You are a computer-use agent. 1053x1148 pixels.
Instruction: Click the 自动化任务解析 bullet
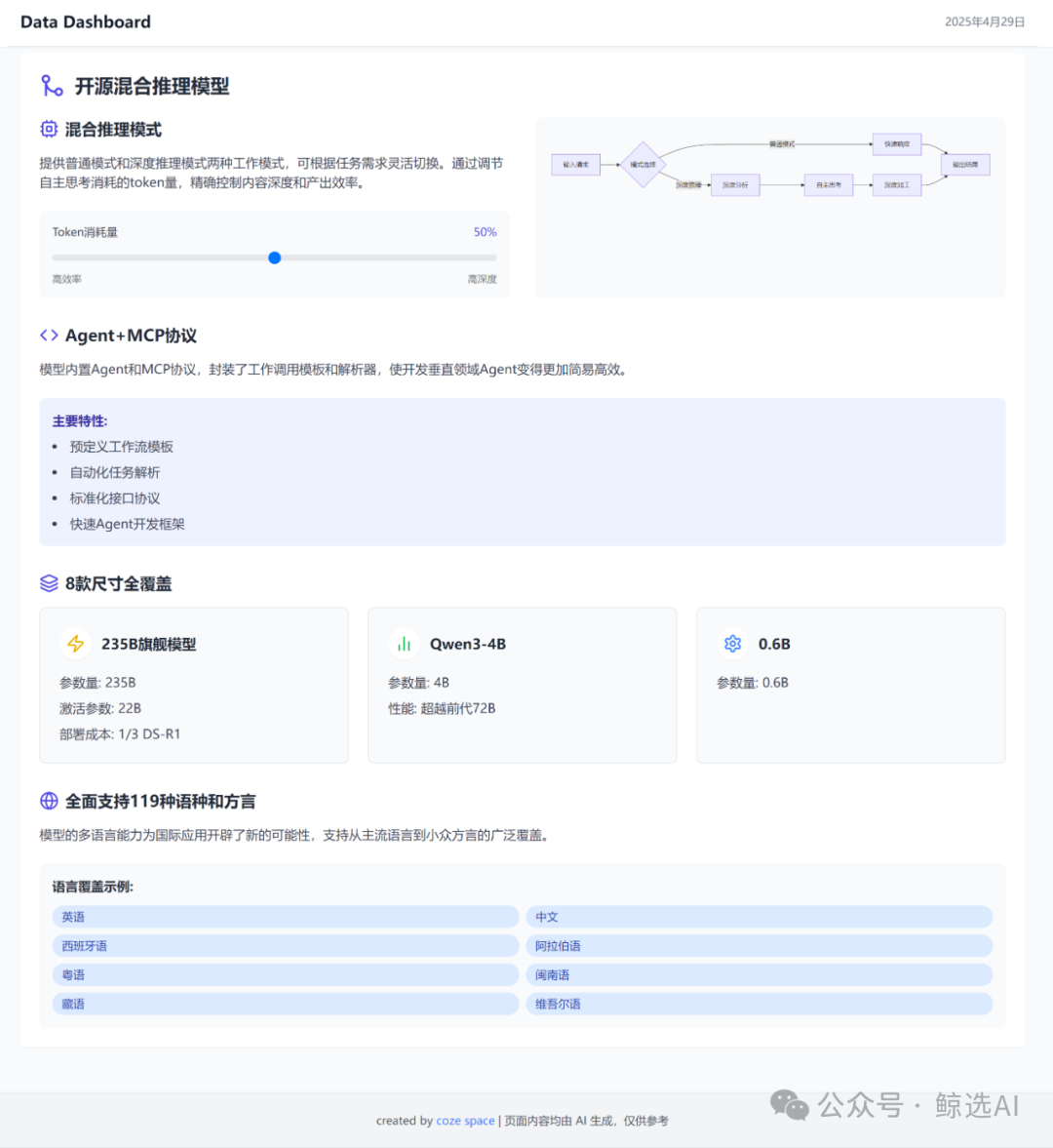click(115, 472)
